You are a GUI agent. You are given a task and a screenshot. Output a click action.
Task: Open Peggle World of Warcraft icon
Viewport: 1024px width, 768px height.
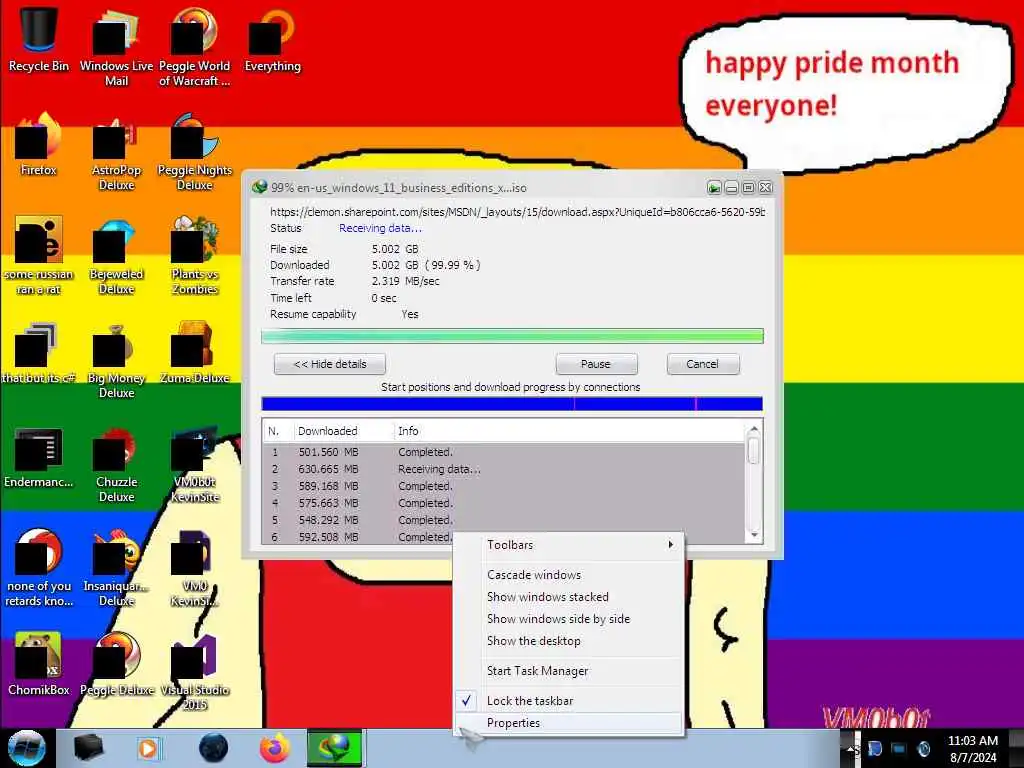(194, 46)
